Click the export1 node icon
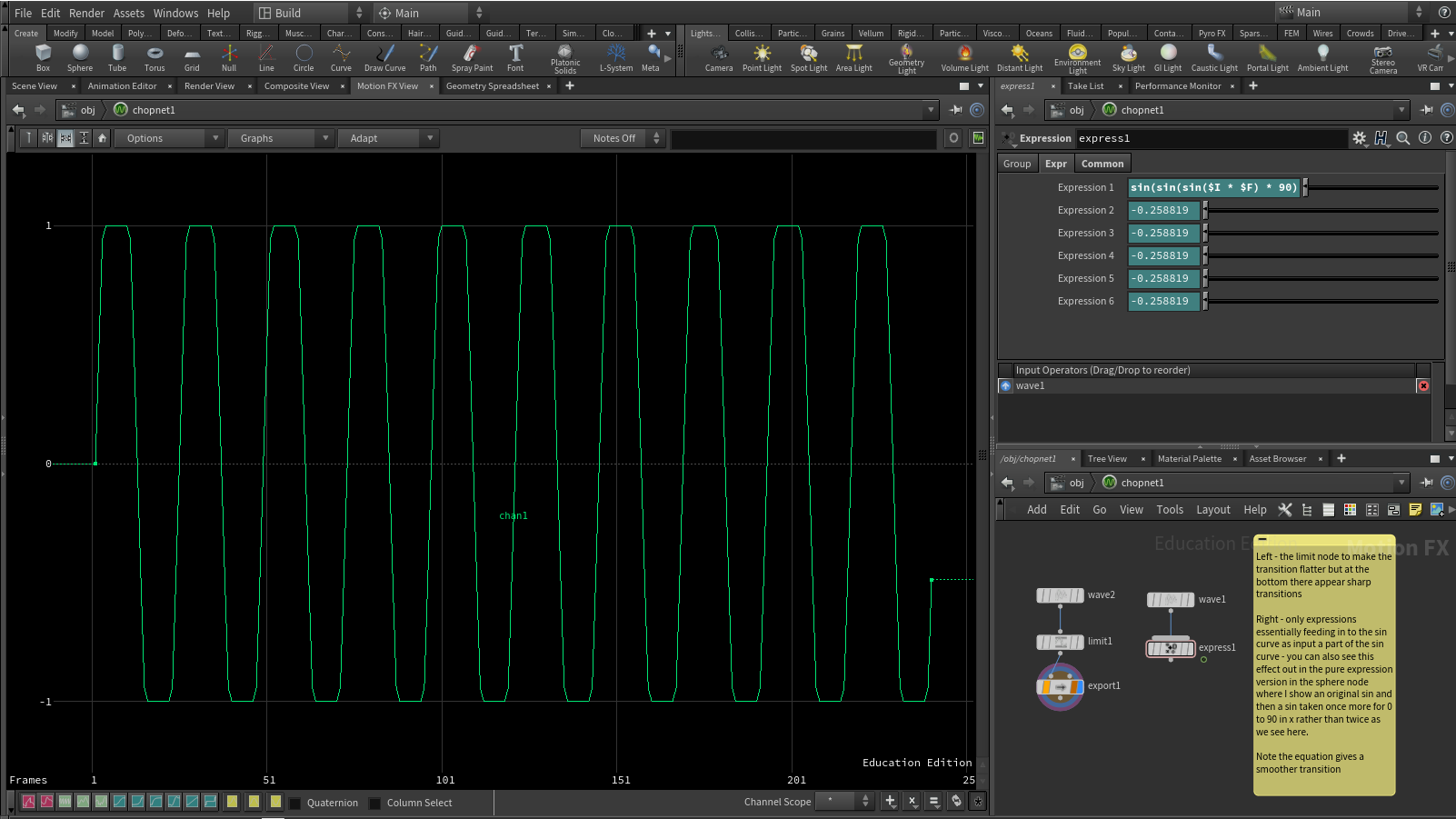 [1060, 687]
